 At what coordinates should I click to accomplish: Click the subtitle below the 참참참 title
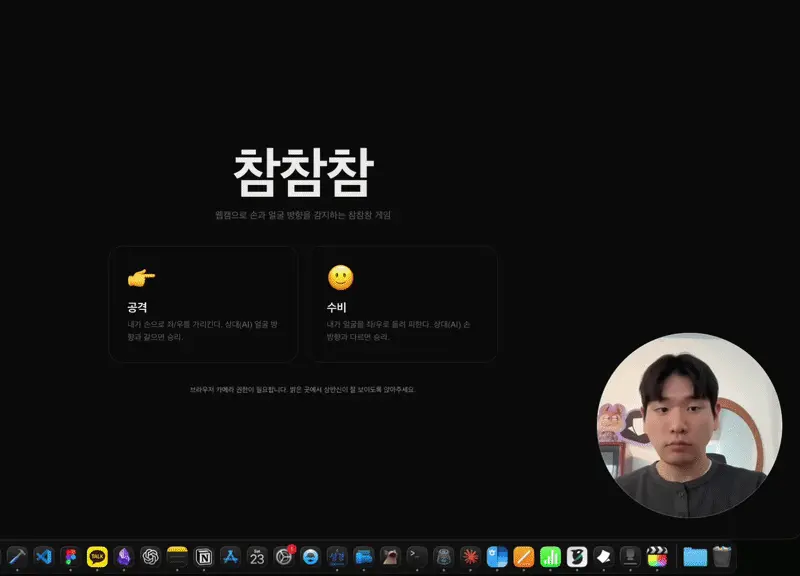[303, 215]
